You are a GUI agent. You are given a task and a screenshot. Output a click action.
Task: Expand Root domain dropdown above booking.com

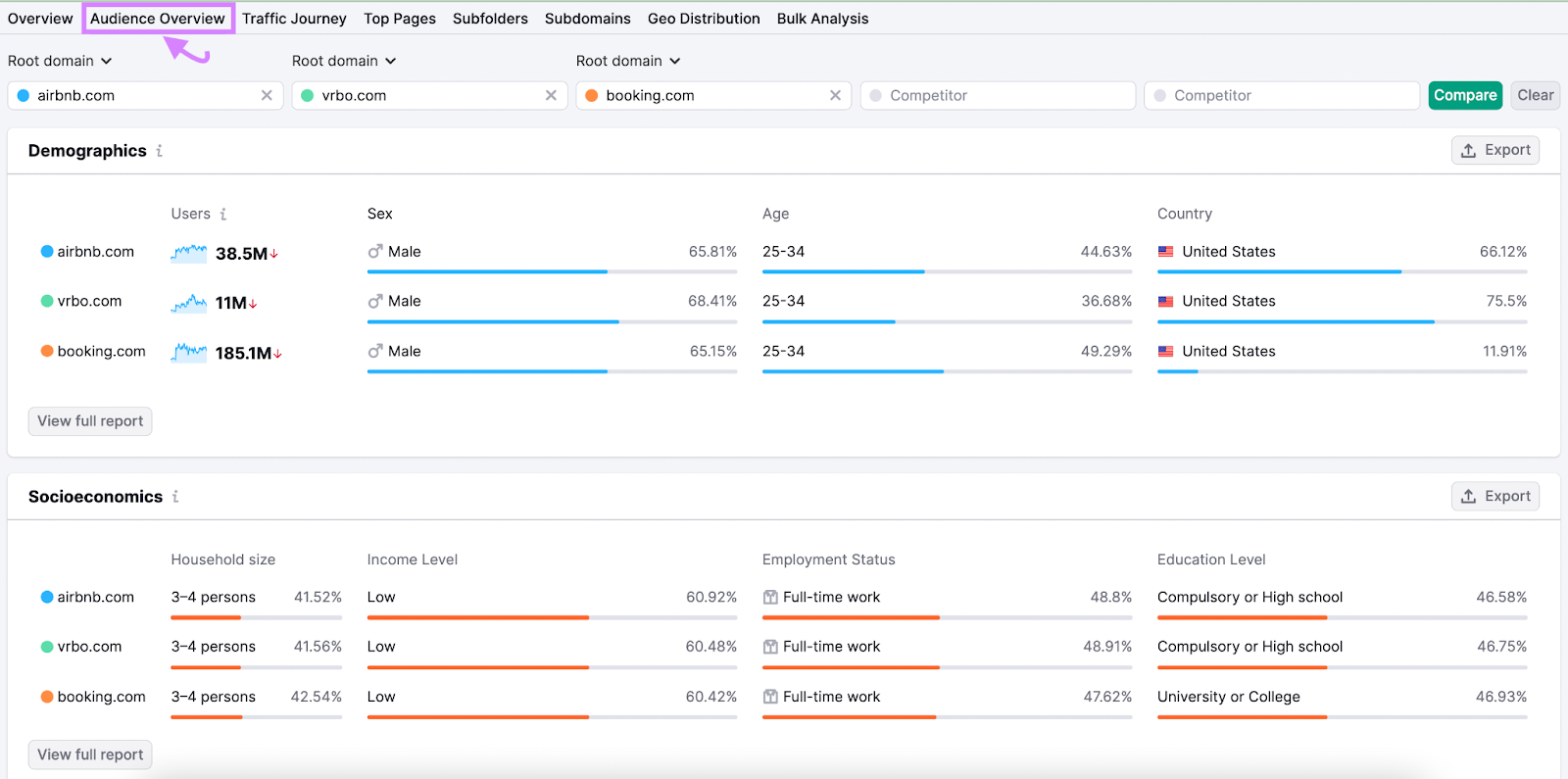[628, 61]
